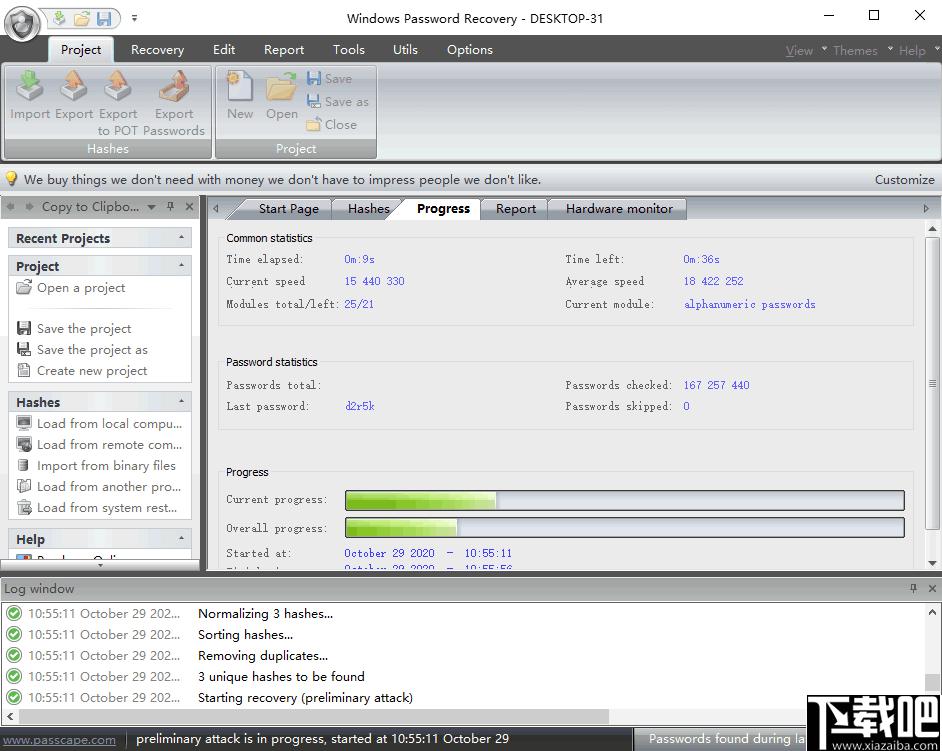Pin the Log window
The image size is (942, 751).
(913, 588)
